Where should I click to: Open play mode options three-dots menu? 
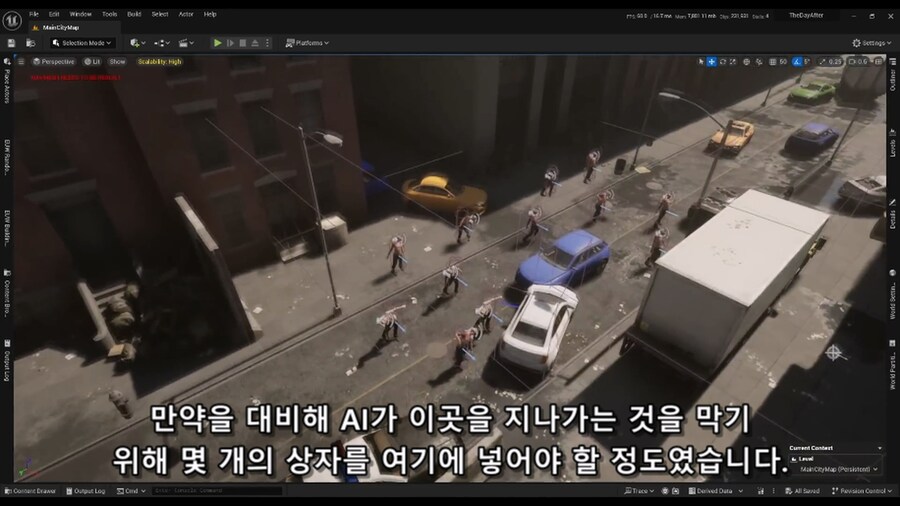pyautogui.click(x=267, y=43)
